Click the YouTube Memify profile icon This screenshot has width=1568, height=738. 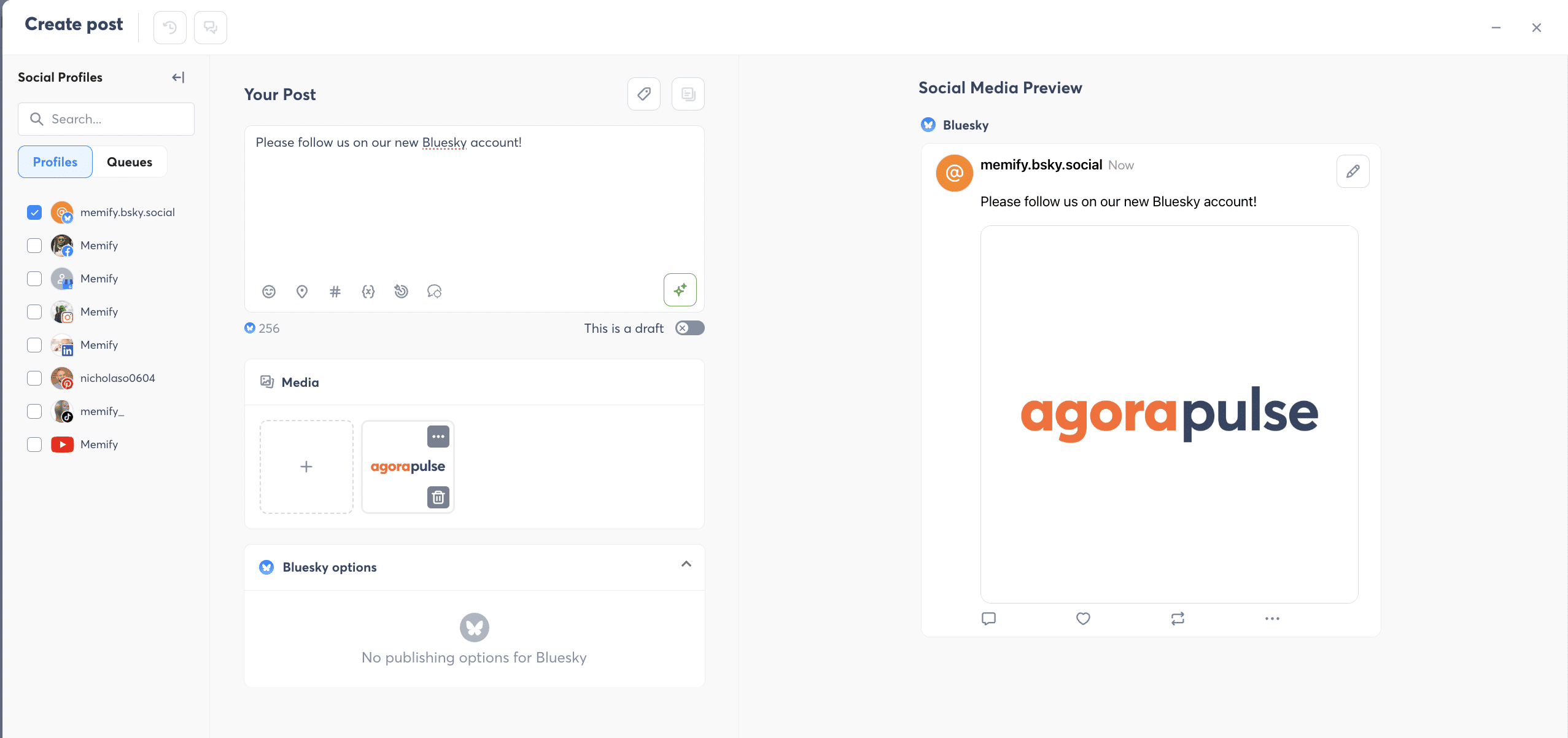pos(63,445)
